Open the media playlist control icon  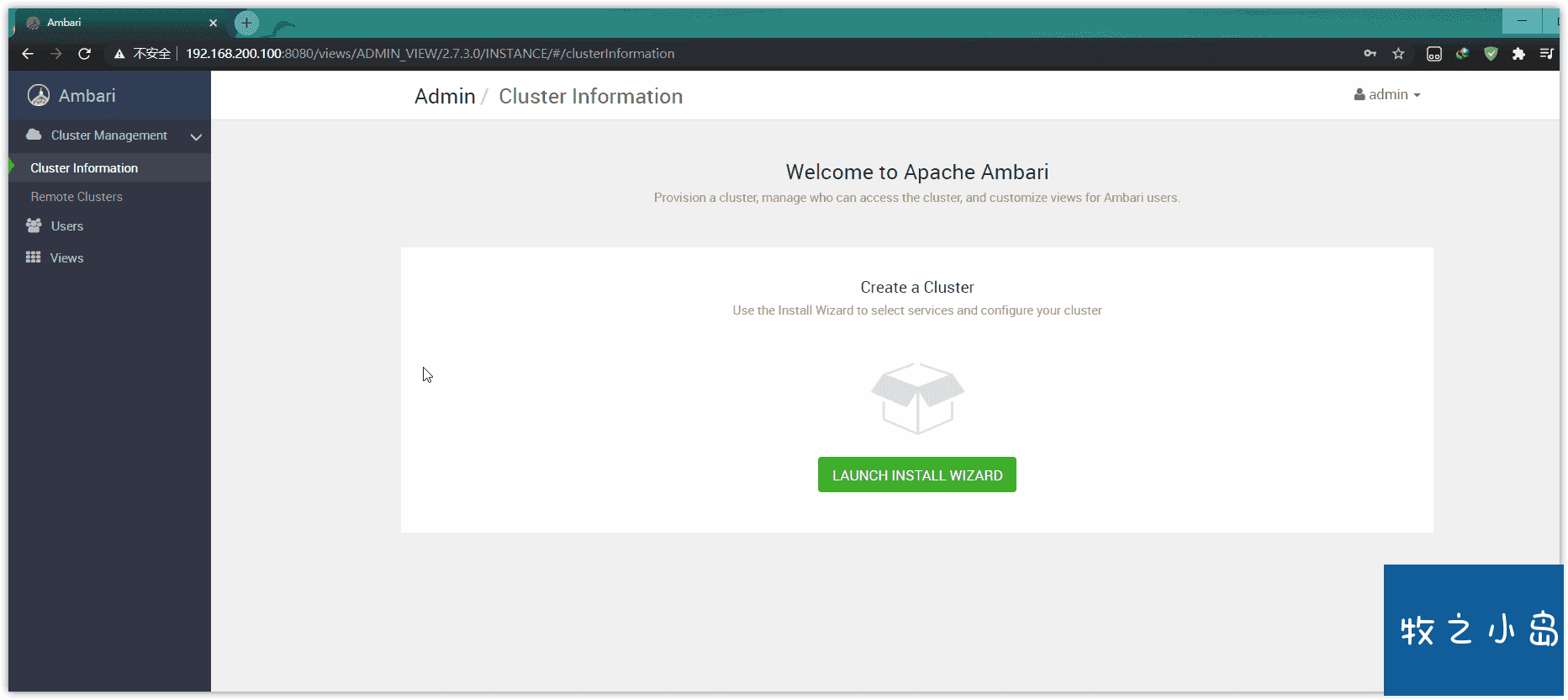click(1546, 54)
